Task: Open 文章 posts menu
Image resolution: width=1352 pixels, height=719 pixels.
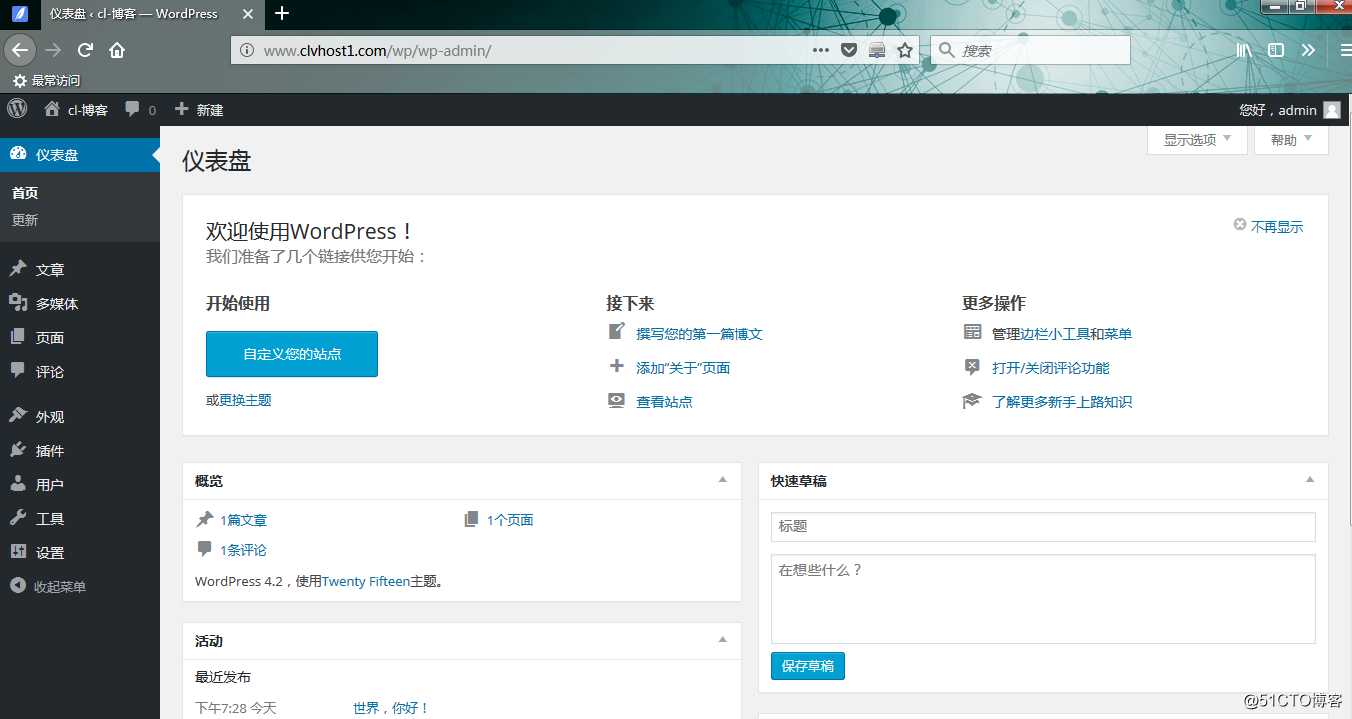Action: tap(79, 270)
